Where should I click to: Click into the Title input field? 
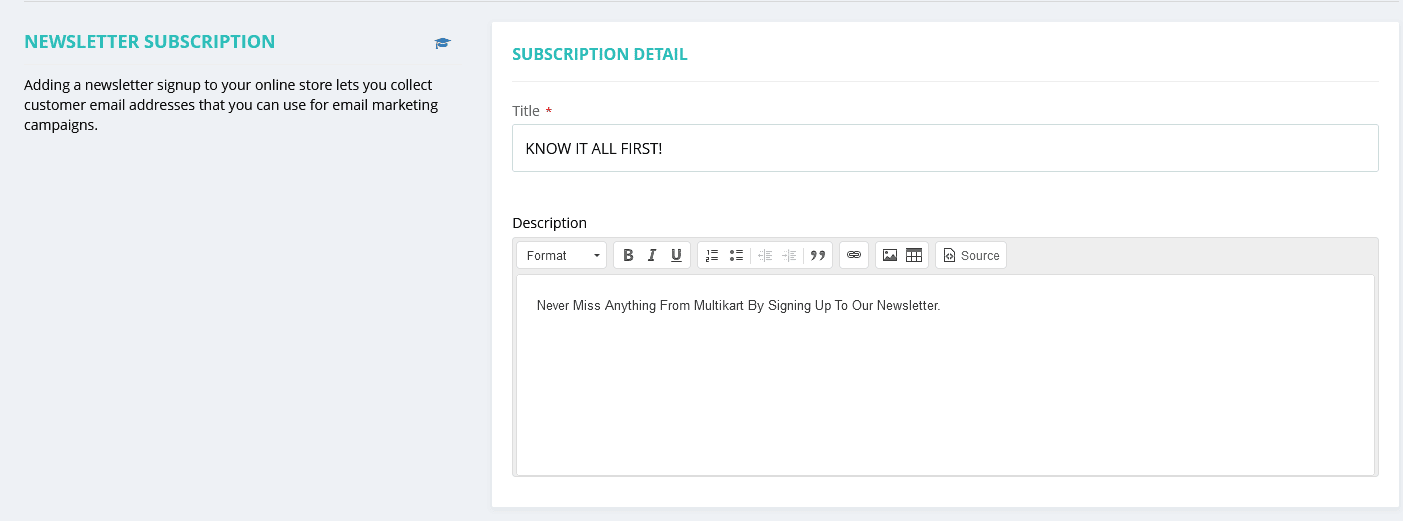click(x=944, y=148)
